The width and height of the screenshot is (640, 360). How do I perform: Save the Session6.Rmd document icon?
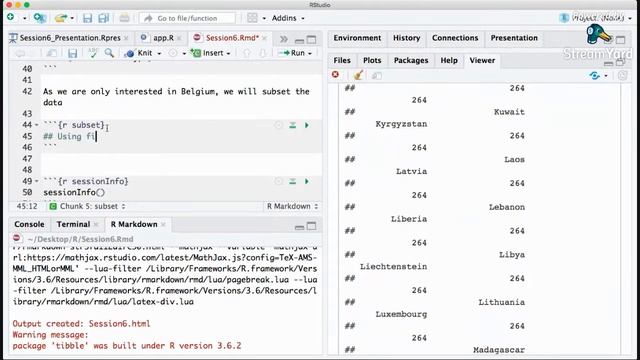point(73,53)
